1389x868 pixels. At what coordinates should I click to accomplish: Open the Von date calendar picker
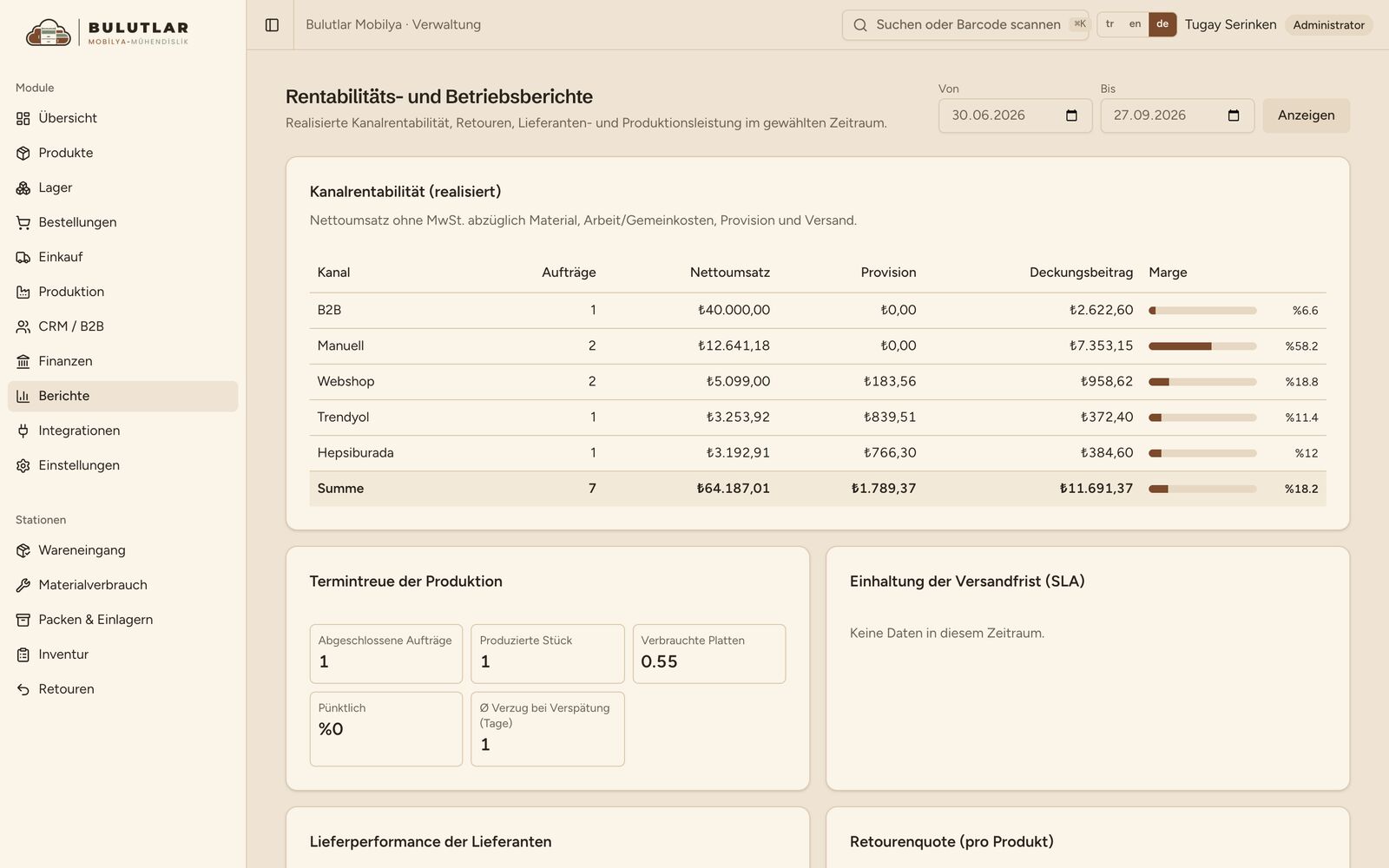click(x=1071, y=115)
